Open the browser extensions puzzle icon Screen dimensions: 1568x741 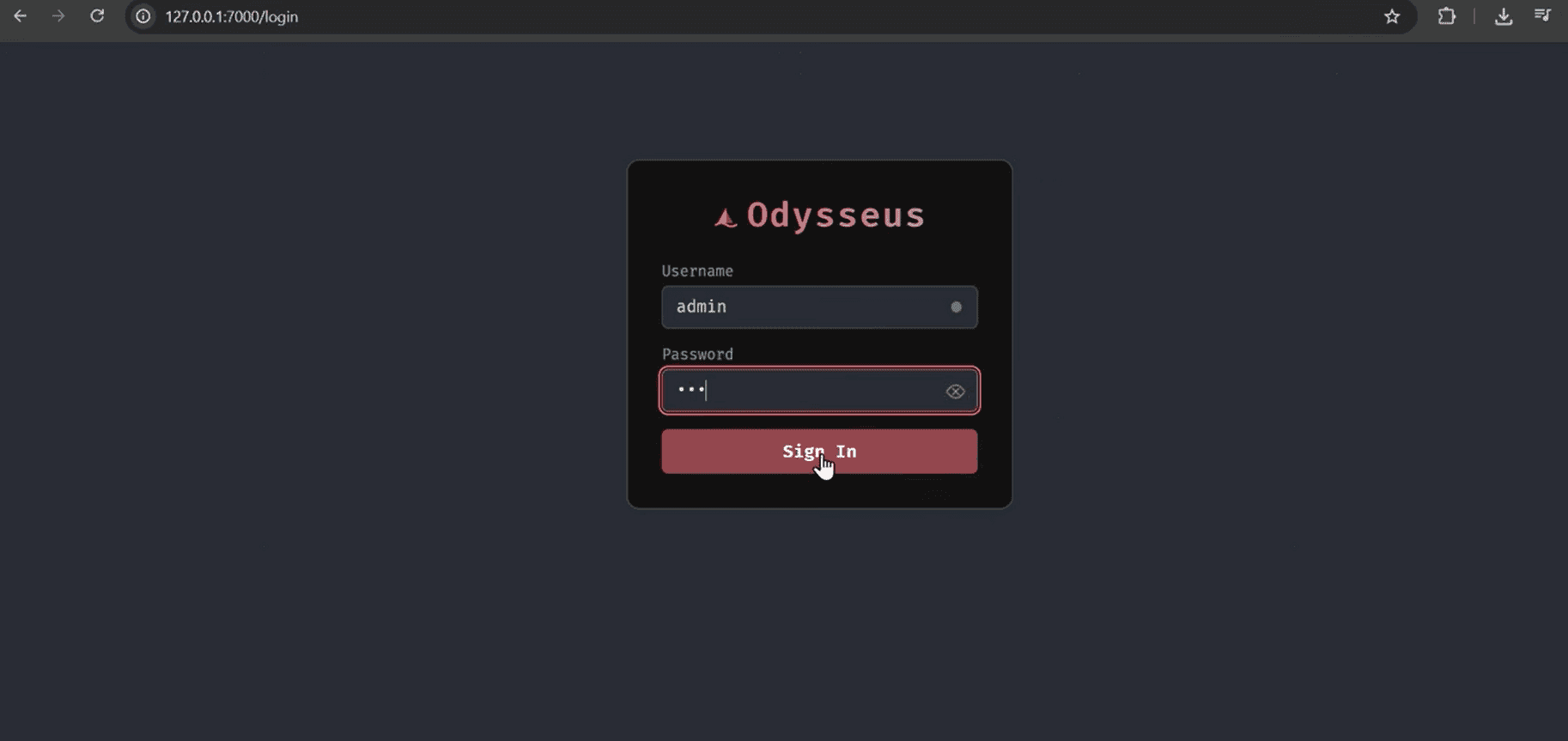1447,16
